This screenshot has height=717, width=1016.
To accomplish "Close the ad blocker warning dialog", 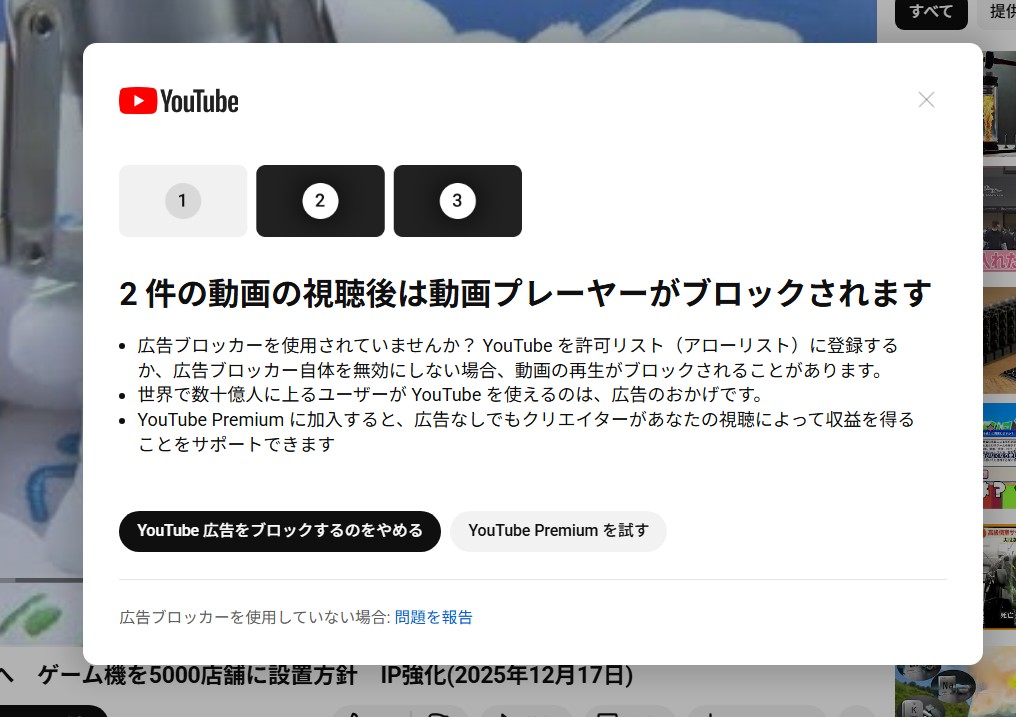I will point(926,100).
